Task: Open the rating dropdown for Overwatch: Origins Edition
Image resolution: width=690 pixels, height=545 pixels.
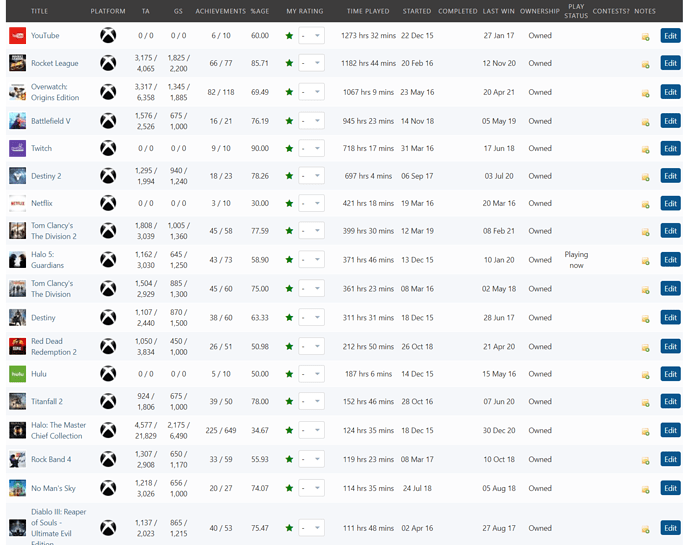Action: point(311,92)
